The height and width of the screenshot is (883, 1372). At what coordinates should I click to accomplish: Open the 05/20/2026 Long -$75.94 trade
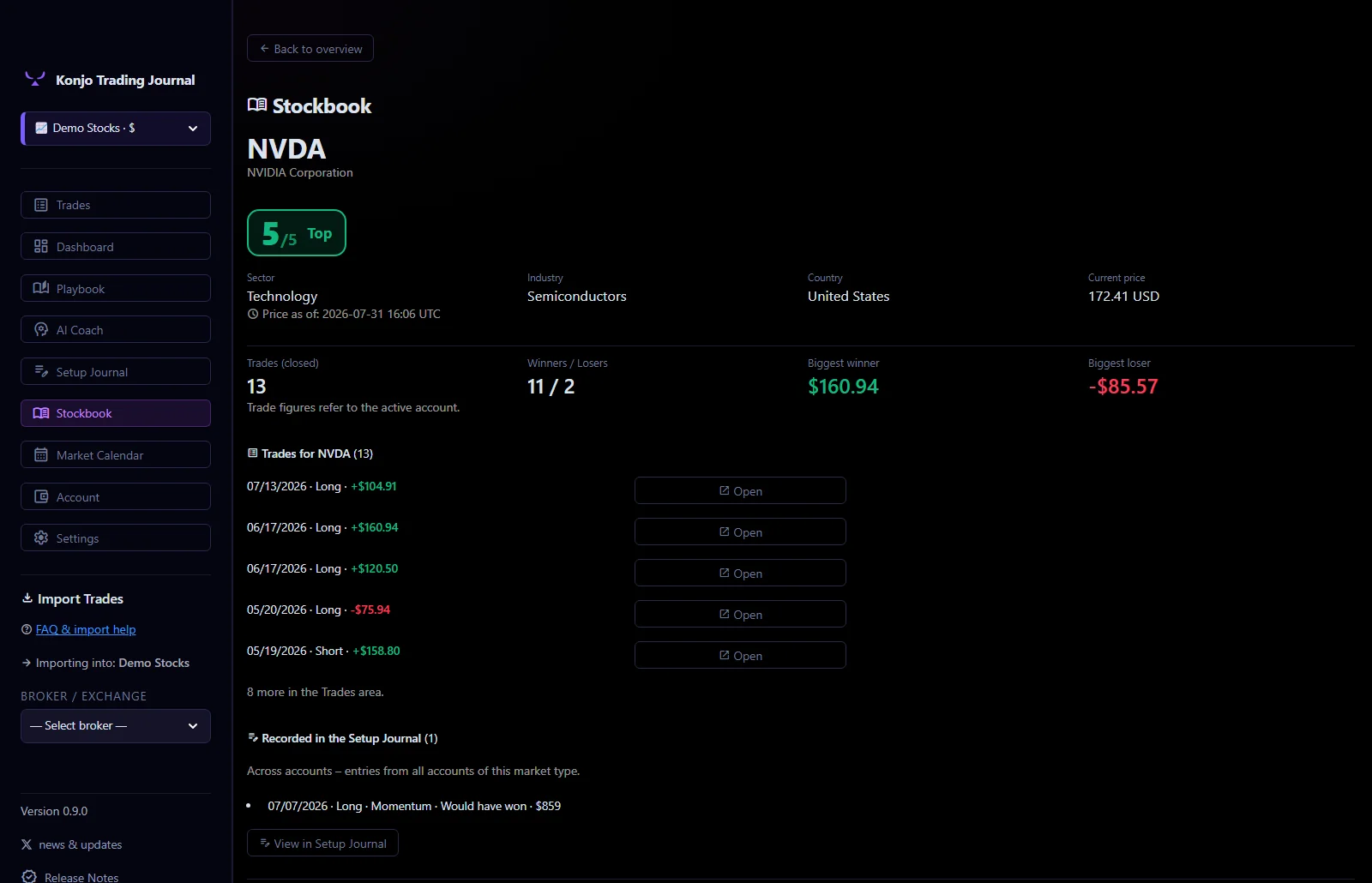tap(740, 614)
